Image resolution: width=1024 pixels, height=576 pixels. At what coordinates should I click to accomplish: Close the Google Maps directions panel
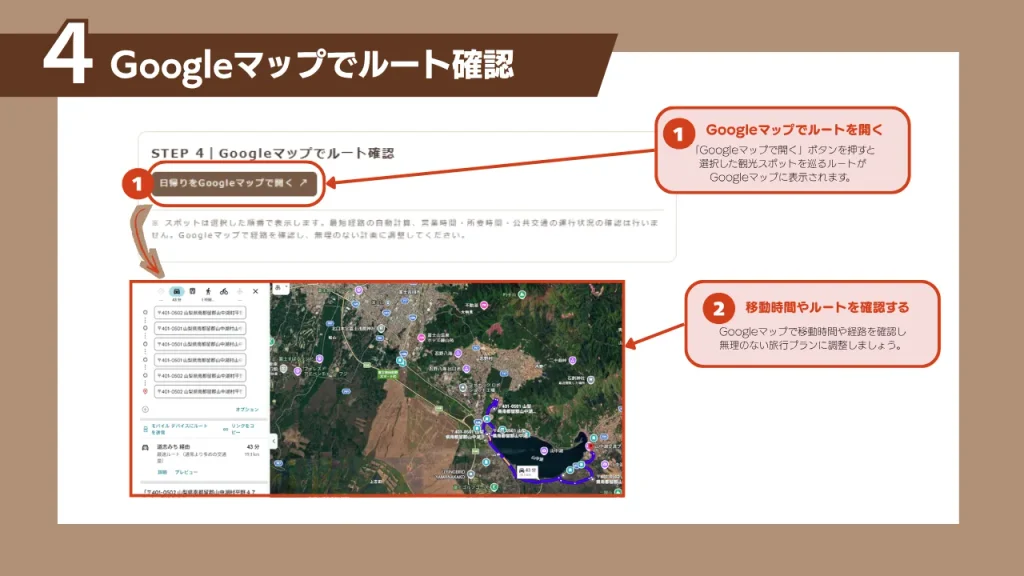click(x=255, y=291)
